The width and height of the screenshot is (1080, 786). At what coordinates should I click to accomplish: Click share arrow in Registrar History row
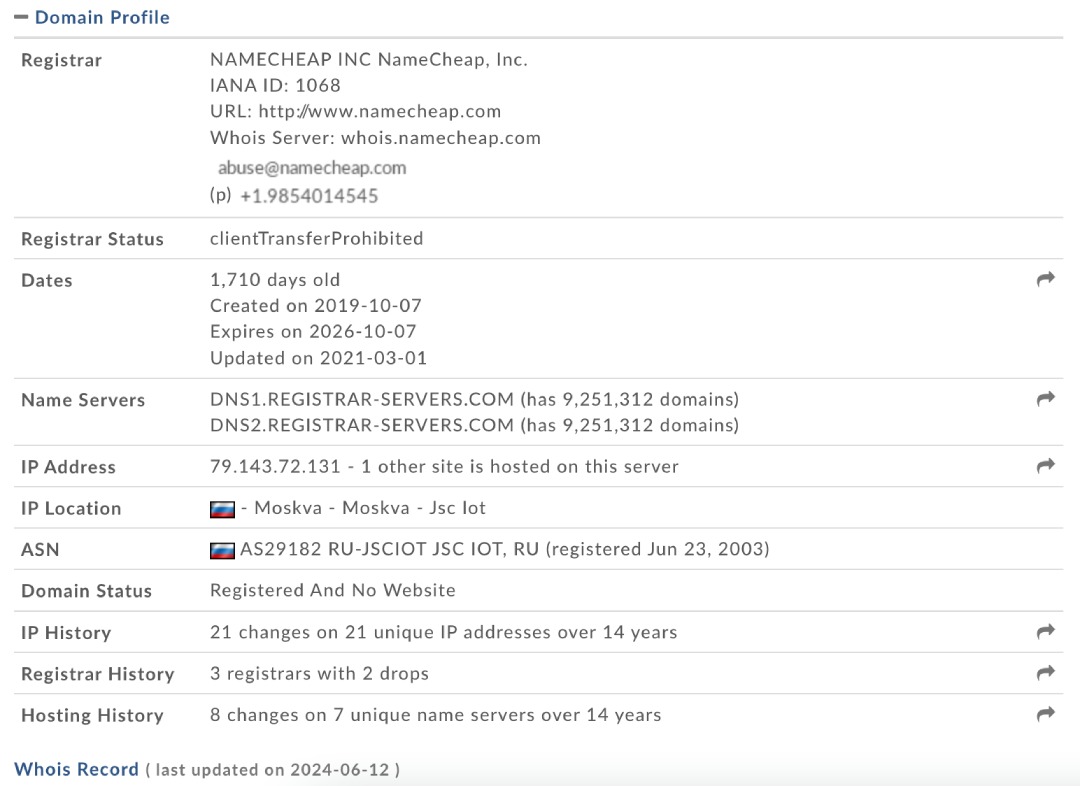(1046, 673)
